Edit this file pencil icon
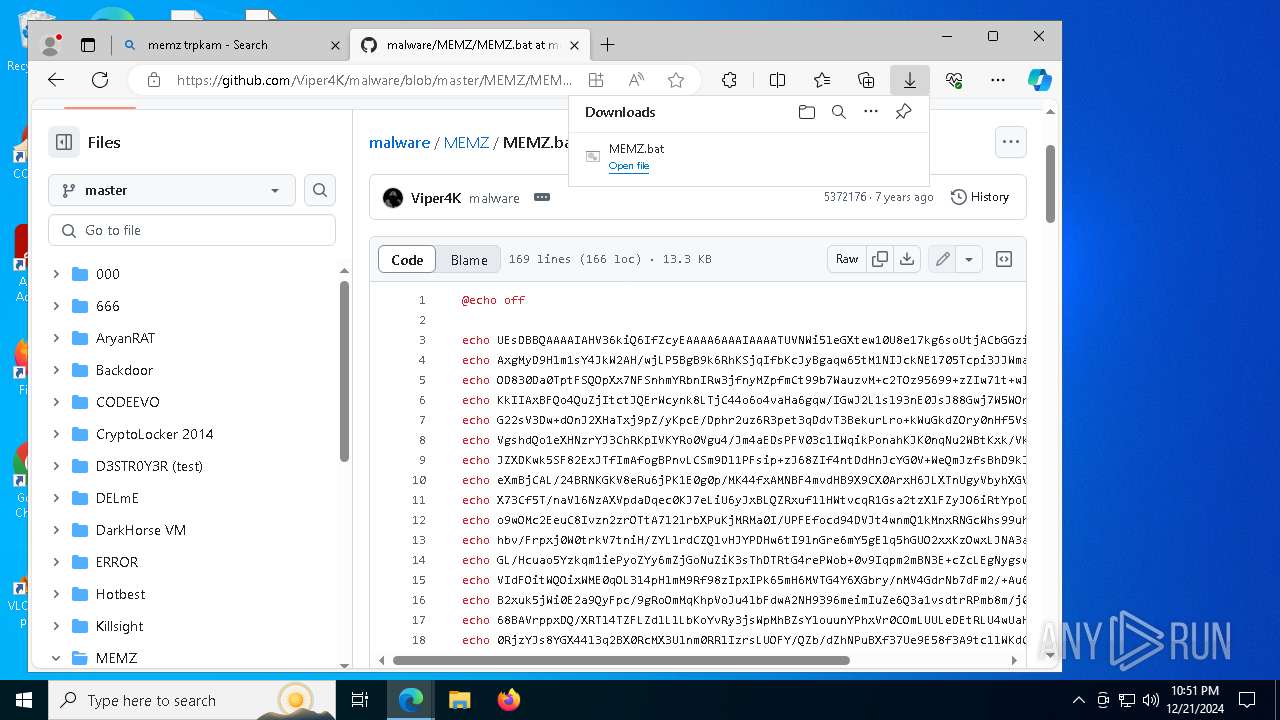This screenshot has width=1280, height=720. pos(942,259)
